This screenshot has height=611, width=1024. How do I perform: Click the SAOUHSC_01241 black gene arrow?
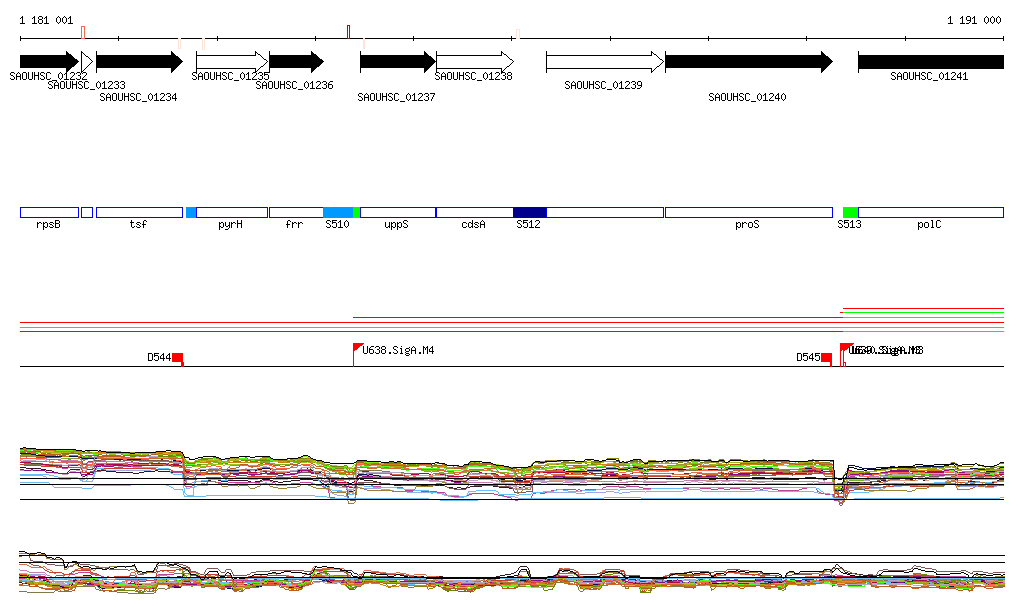click(930, 62)
